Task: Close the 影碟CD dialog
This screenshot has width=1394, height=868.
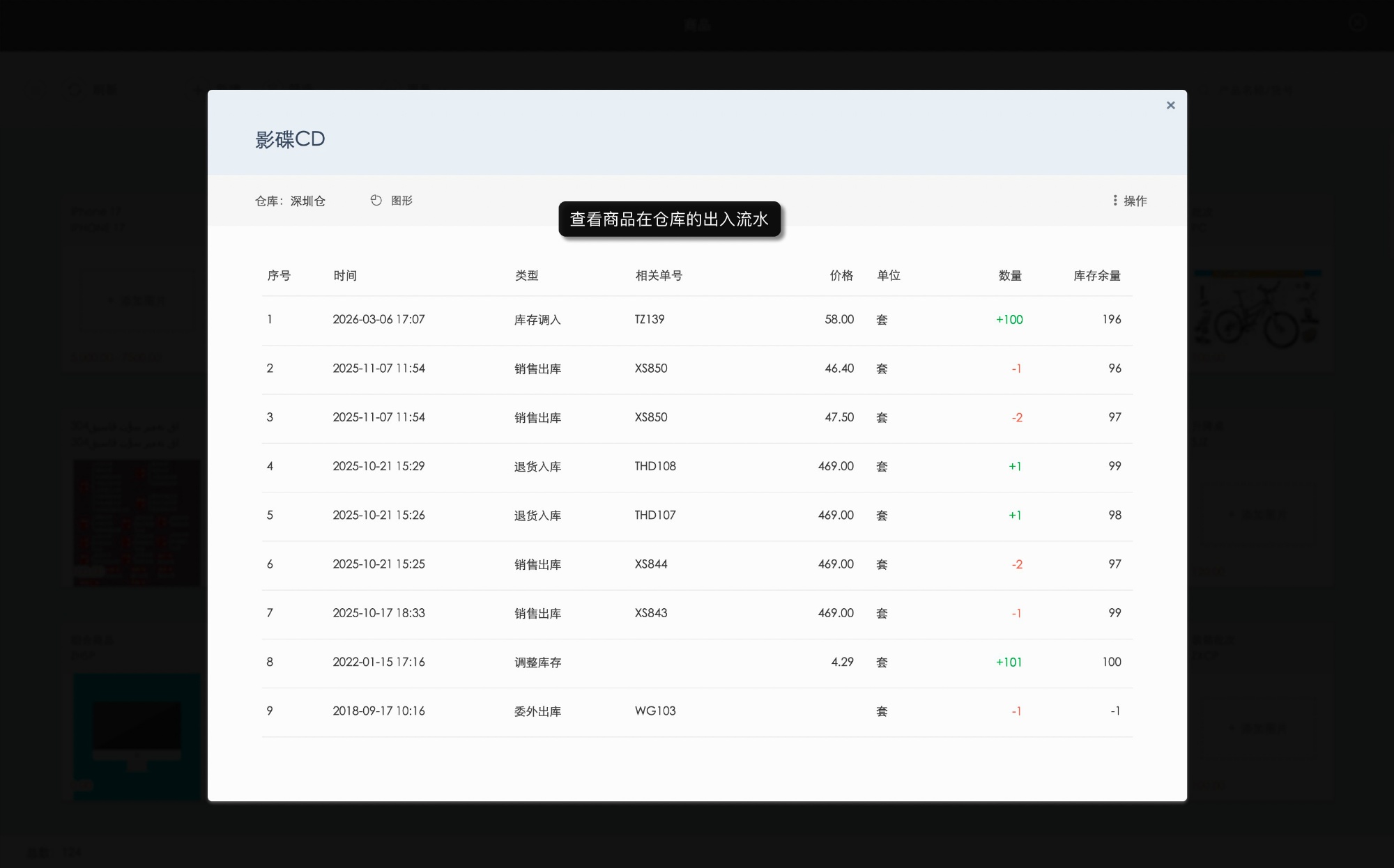Action: pos(1170,105)
